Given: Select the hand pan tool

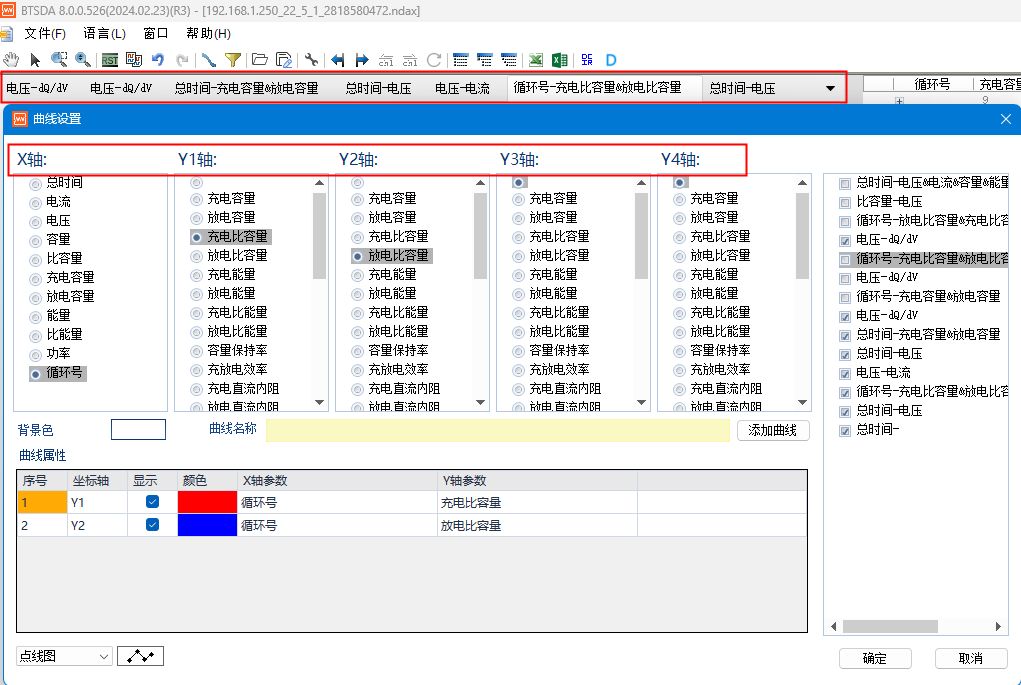Looking at the screenshot, I should [10, 60].
